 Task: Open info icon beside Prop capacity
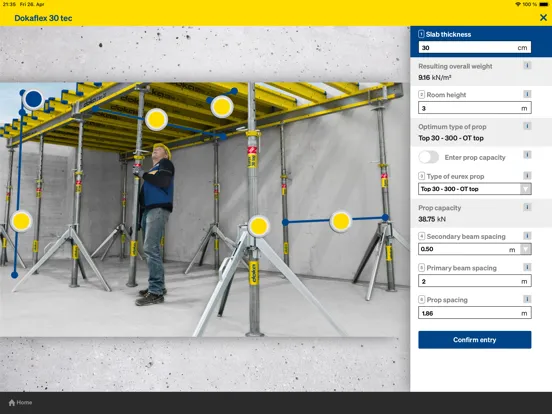(x=527, y=207)
